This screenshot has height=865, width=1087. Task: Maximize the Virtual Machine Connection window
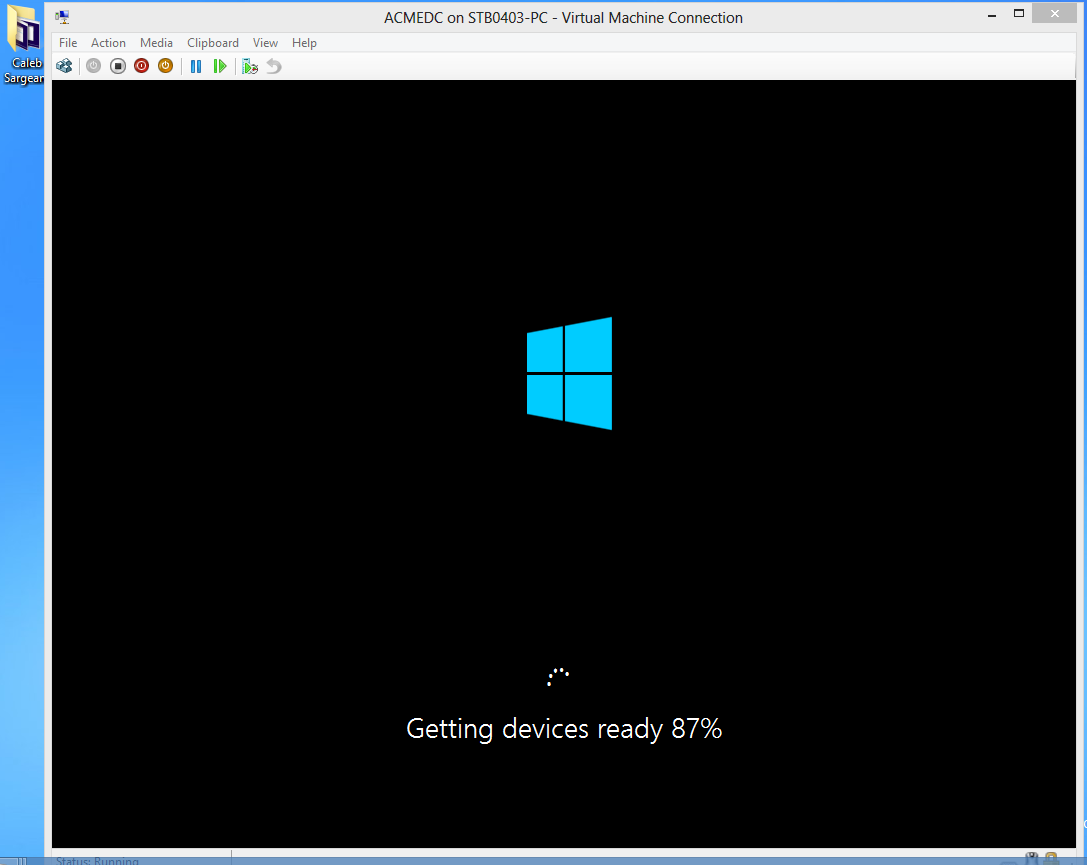click(x=1019, y=14)
